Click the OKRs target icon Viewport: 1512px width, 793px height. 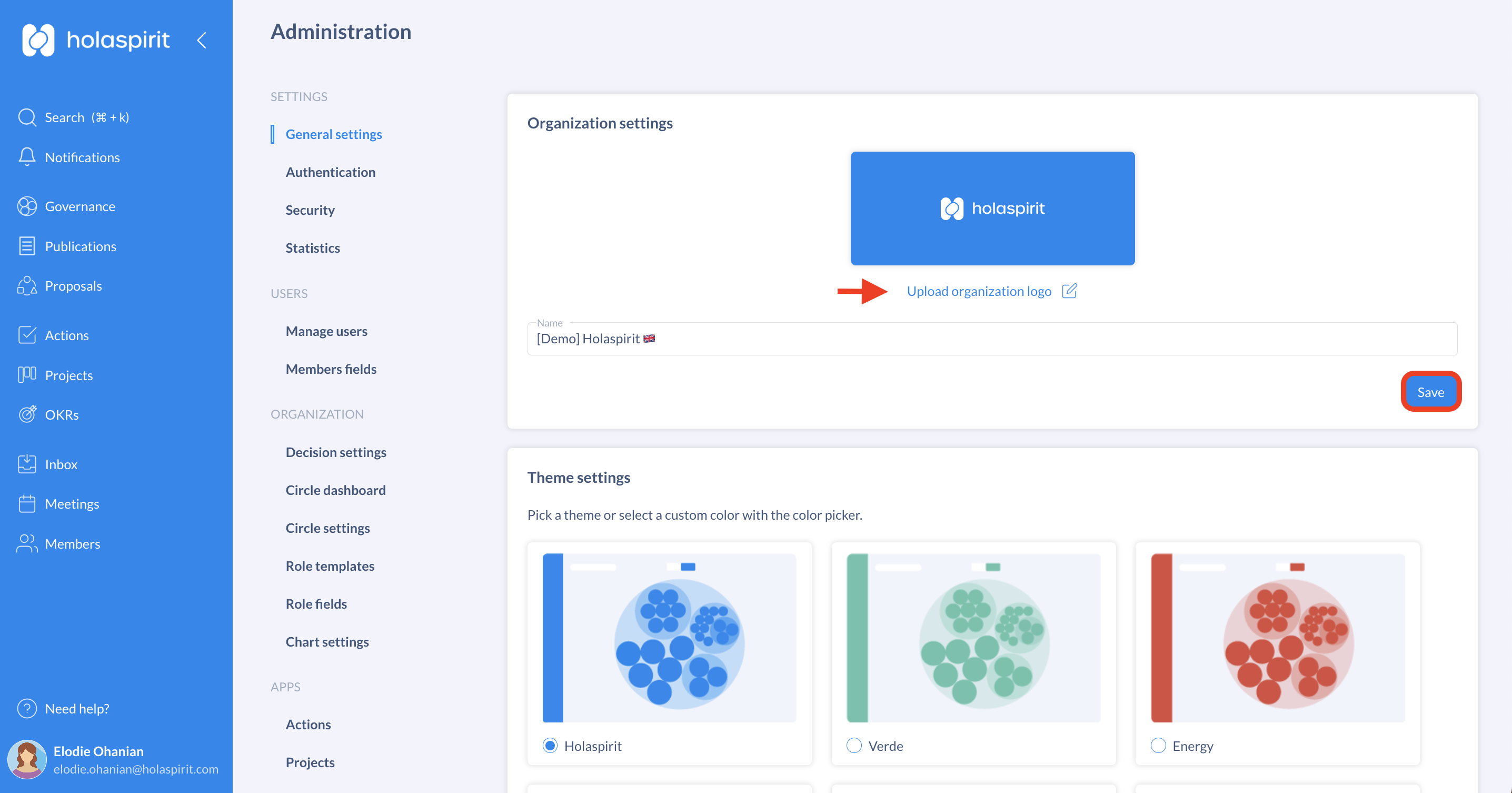coord(27,414)
